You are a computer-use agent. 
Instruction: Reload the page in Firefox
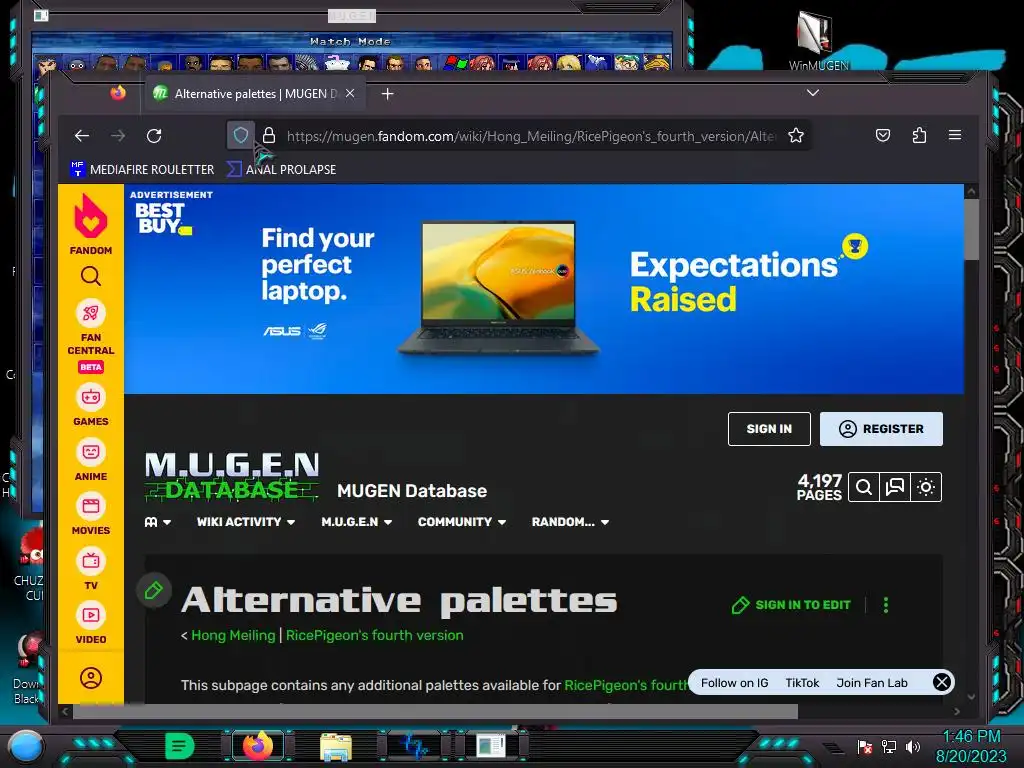click(154, 136)
